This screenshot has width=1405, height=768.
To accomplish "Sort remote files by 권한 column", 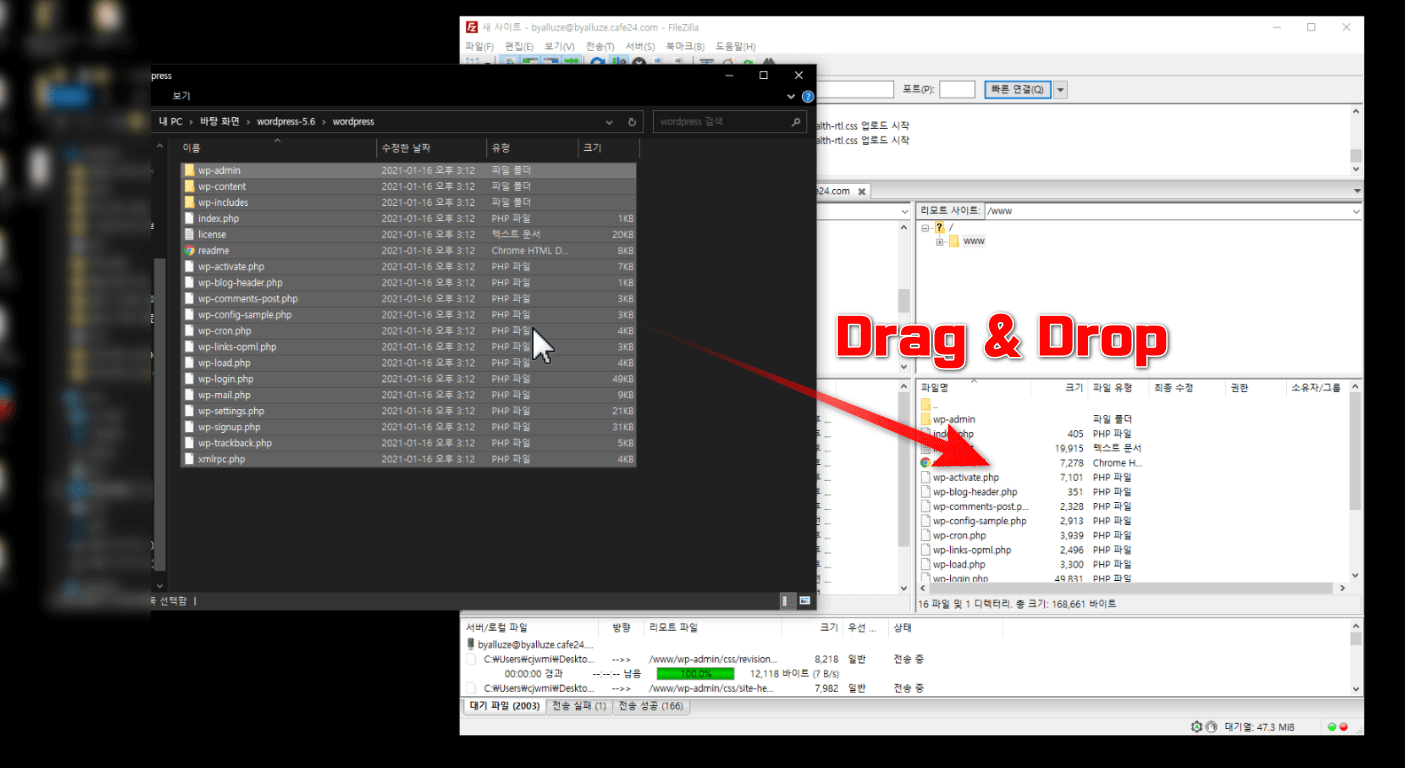I will 1240,387.
